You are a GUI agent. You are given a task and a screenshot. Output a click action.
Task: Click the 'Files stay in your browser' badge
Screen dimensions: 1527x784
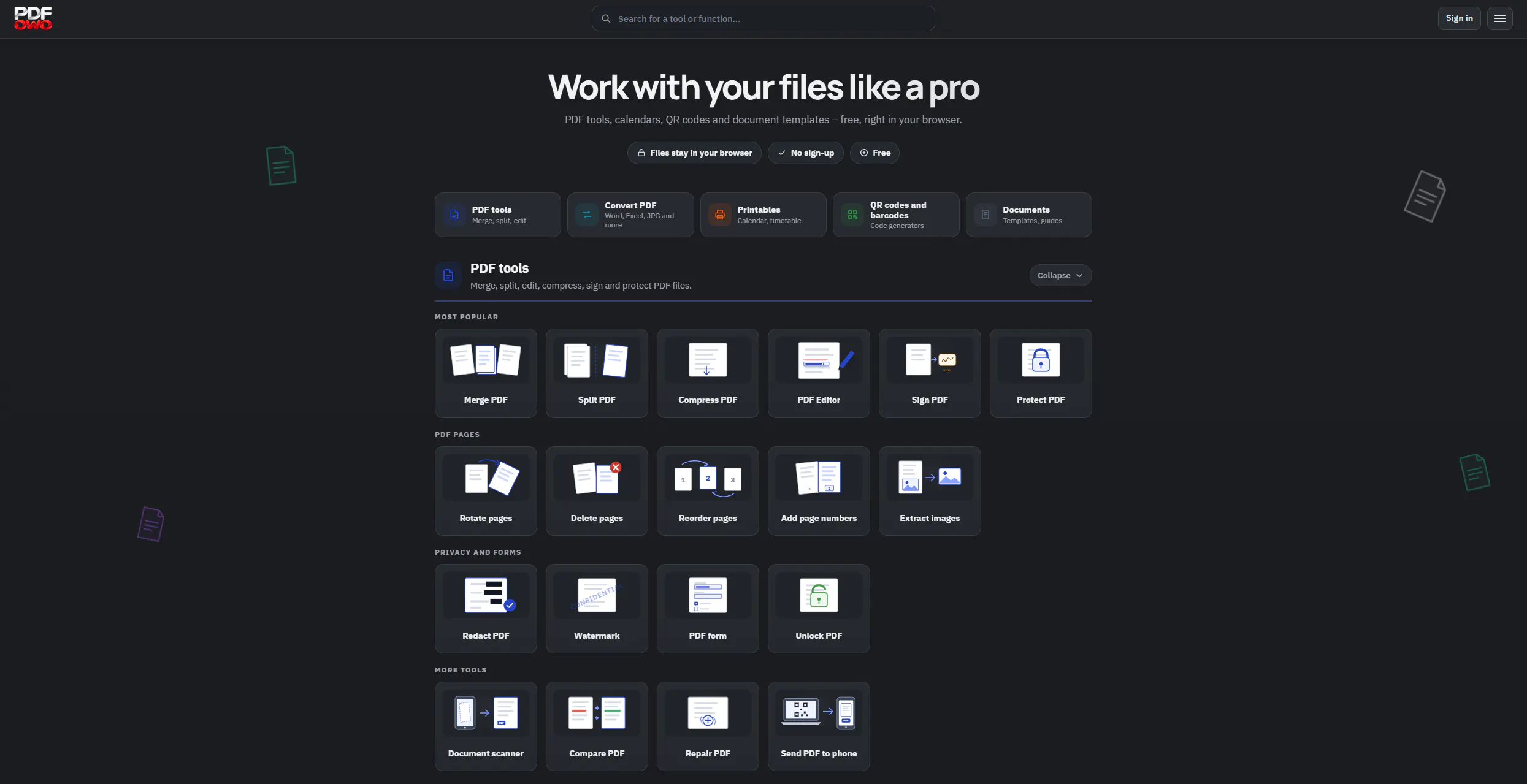tap(694, 153)
